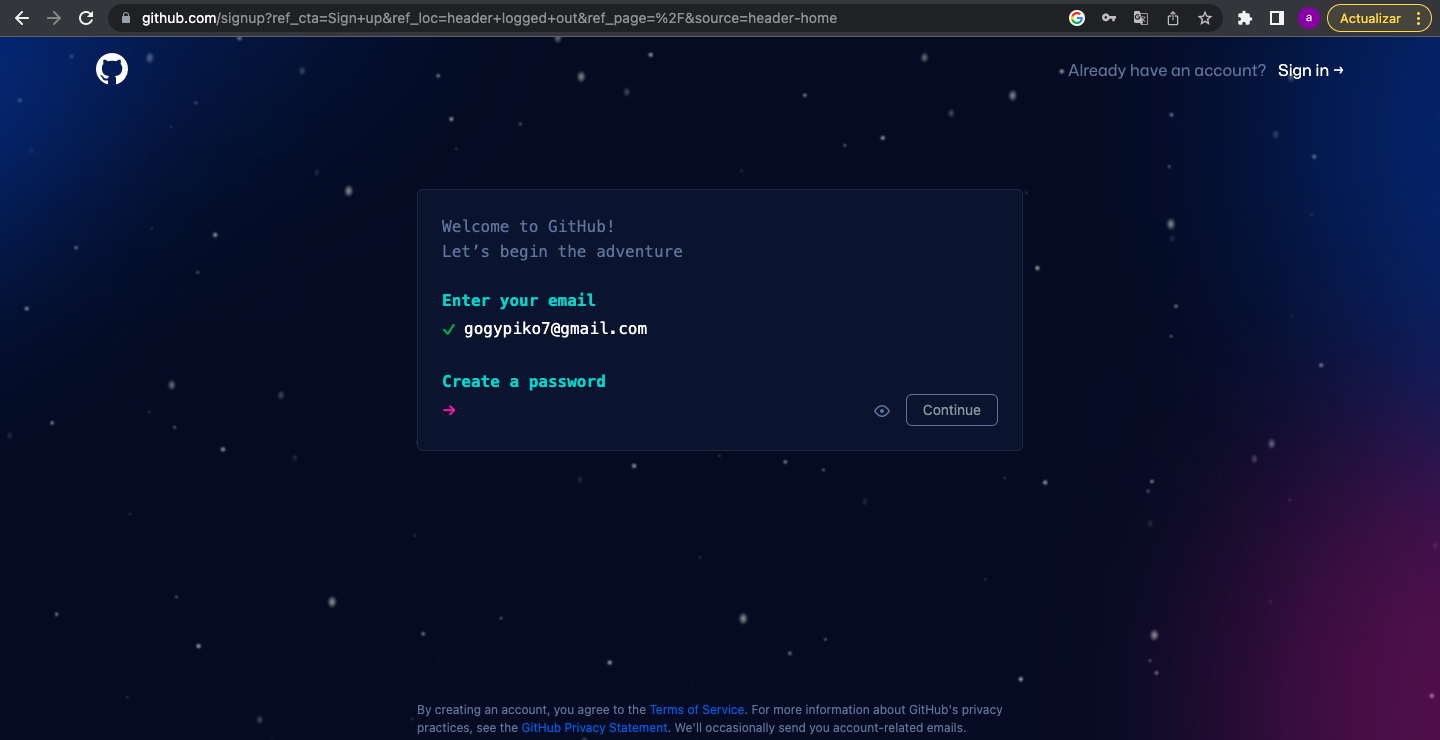The width and height of the screenshot is (1440, 740).
Task: Open the purple profile avatar menu
Action: [x=1308, y=18]
